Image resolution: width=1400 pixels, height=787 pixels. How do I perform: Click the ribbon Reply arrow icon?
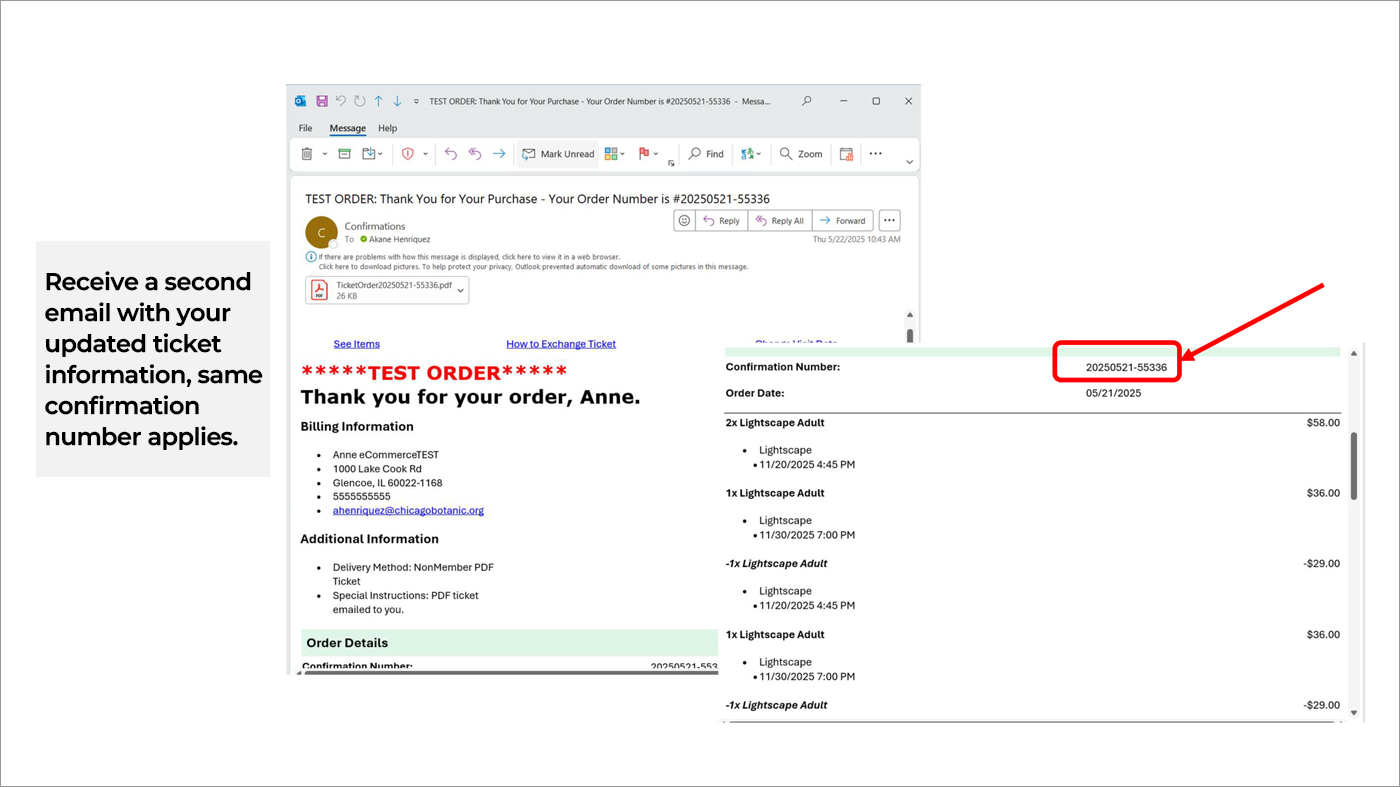tap(450, 154)
